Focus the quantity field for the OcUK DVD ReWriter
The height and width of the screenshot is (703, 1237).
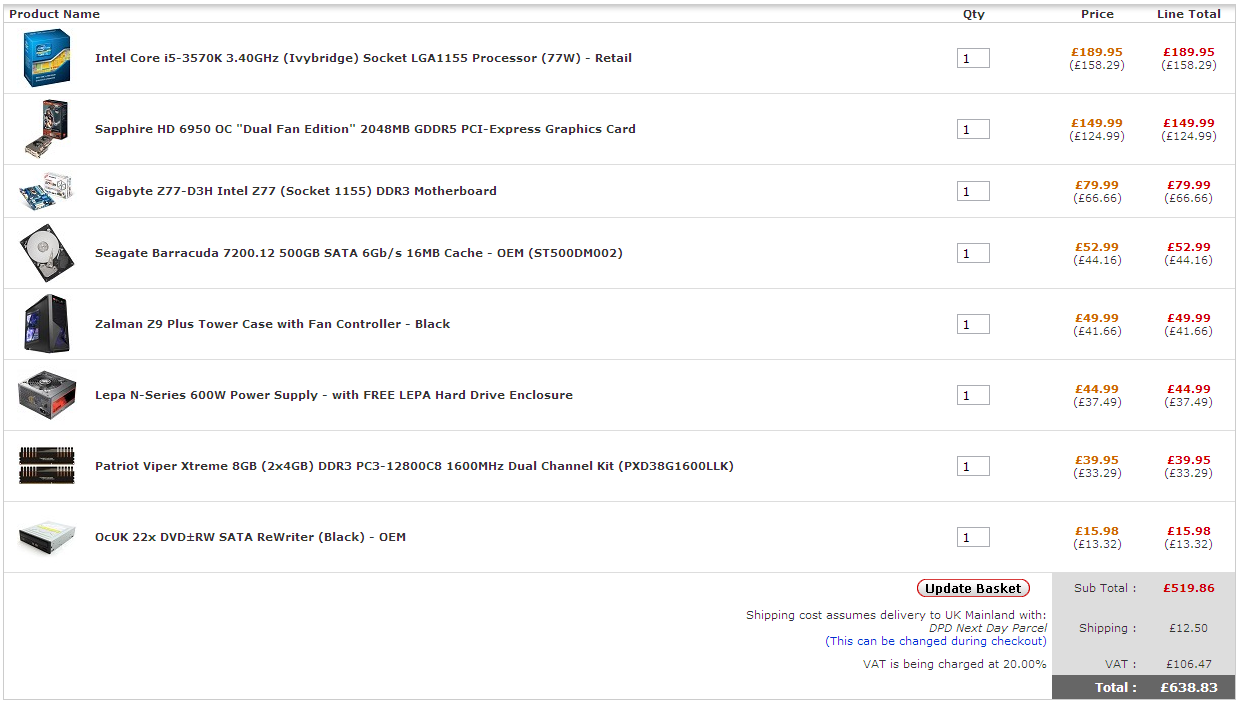coord(972,538)
